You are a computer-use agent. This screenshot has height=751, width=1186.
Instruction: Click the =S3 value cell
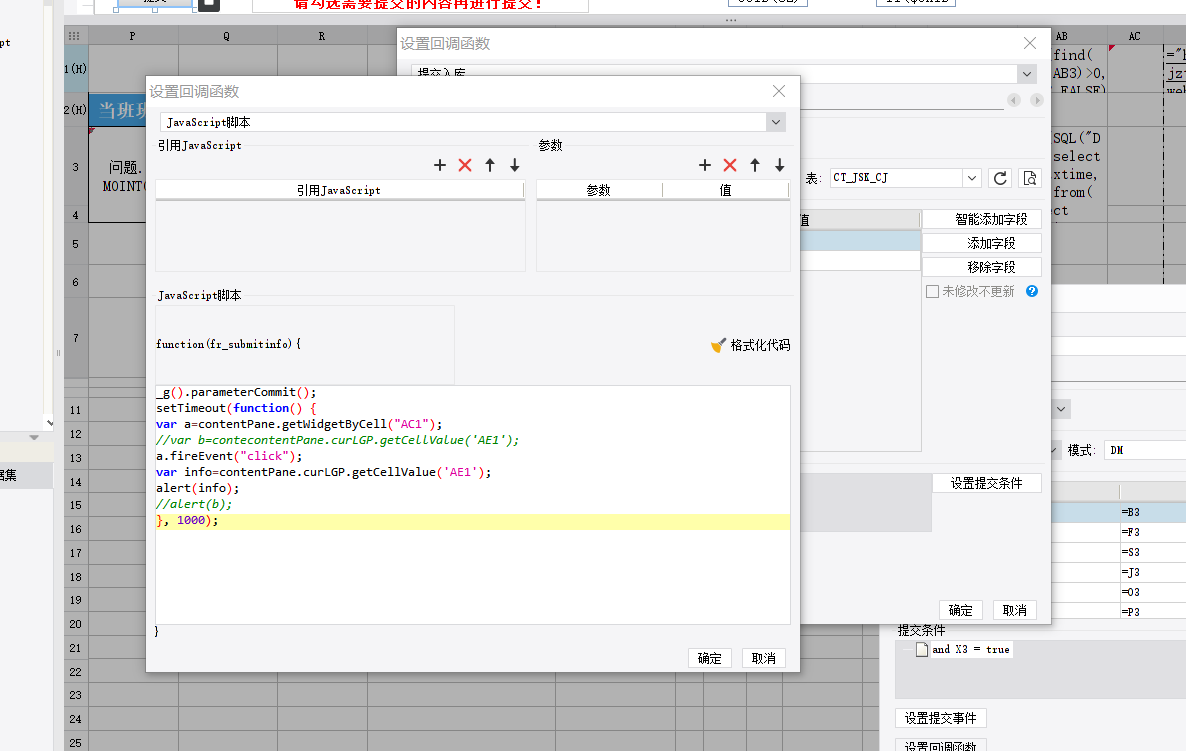pos(1152,552)
